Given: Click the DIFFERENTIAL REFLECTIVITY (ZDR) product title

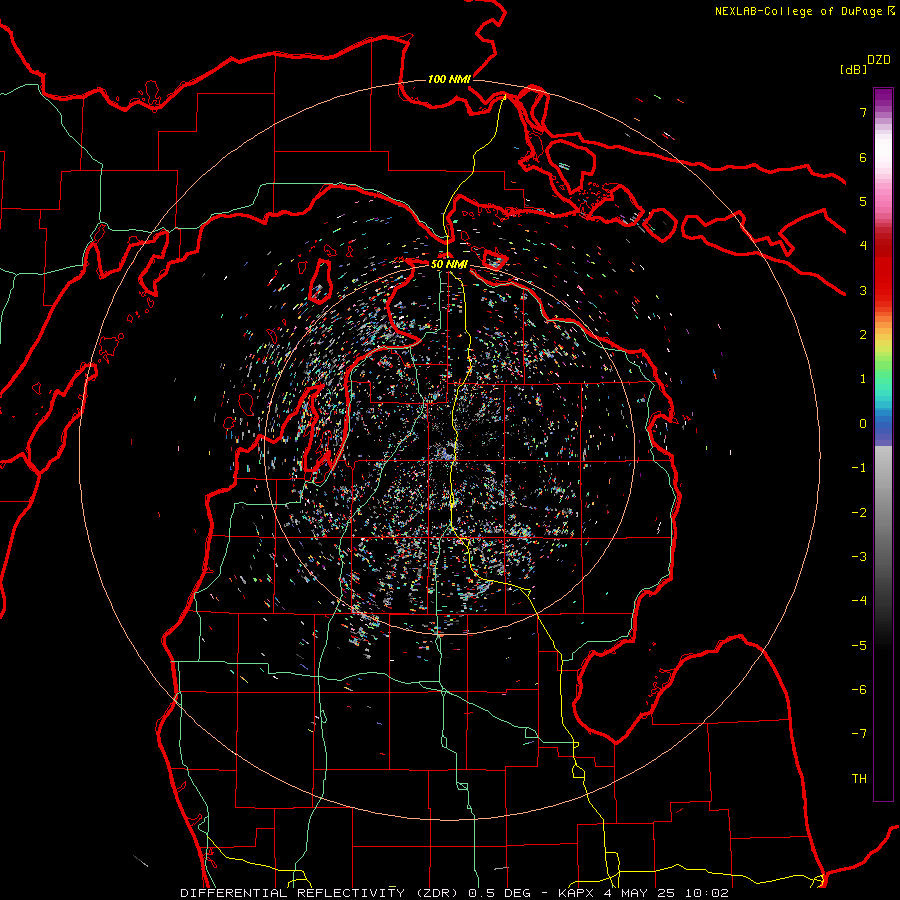Looking at the screenshot, I should [x=319, y=893].
